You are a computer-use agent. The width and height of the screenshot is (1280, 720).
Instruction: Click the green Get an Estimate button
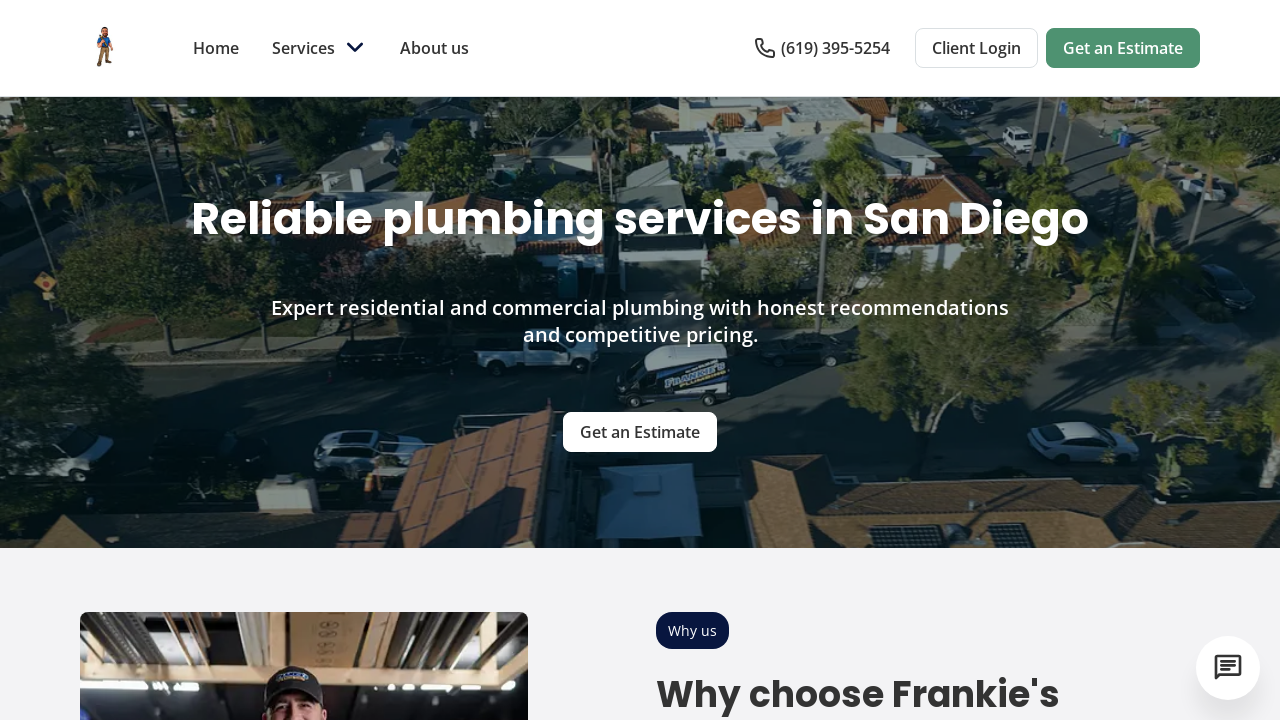coord(1123,48)
